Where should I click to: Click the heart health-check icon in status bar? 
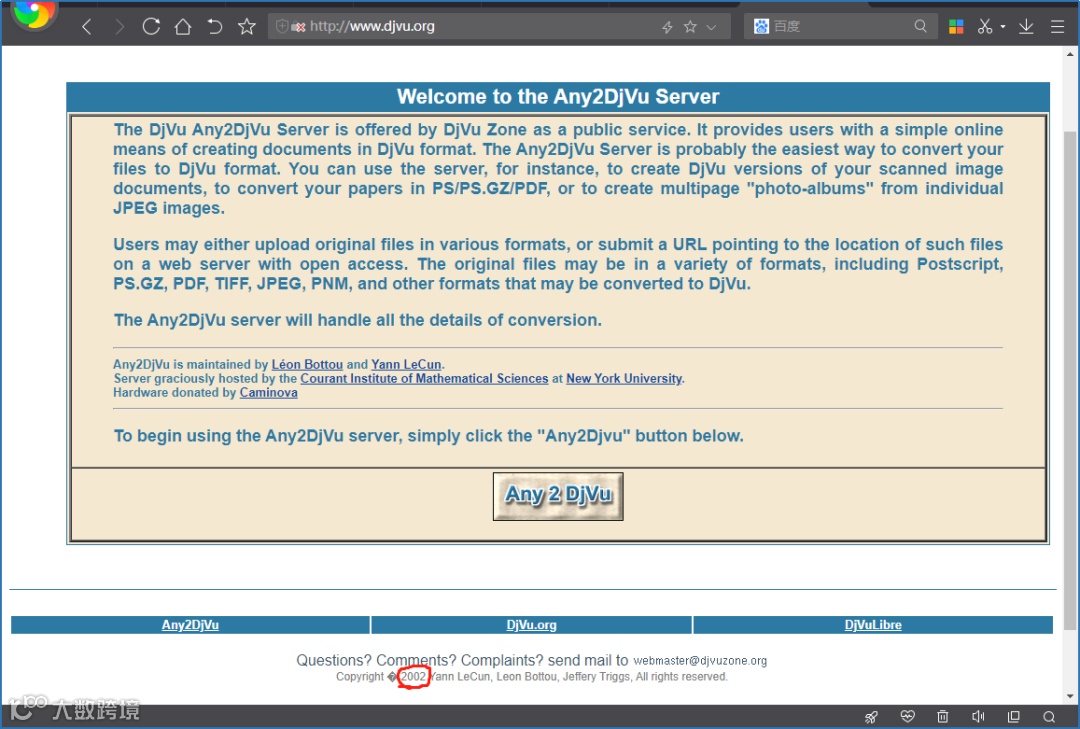(907, 717)
